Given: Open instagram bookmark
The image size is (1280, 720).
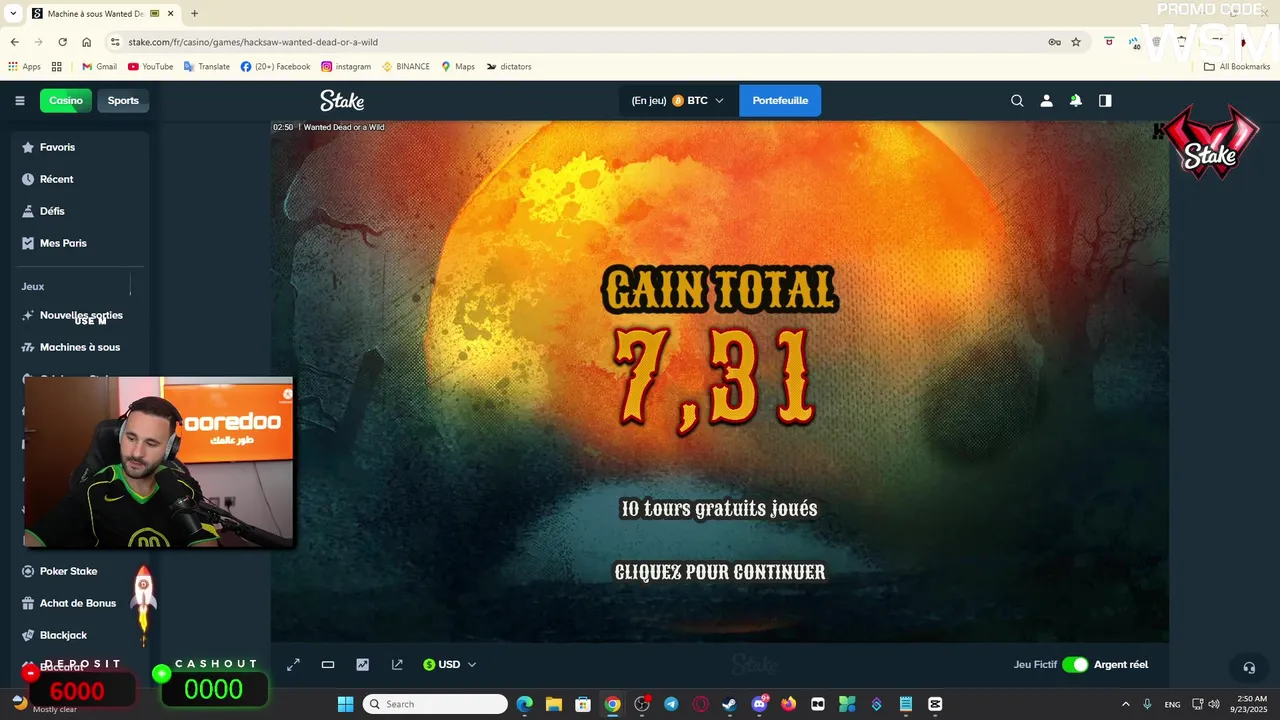Looking at the screenshot, I should 345,67.
